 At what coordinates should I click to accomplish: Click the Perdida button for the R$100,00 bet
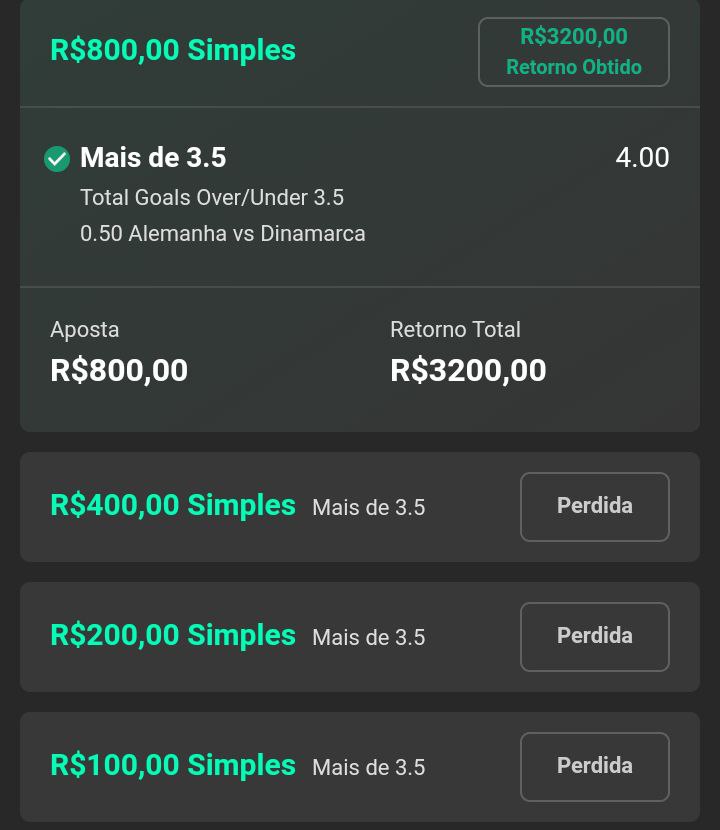[594, 767]
